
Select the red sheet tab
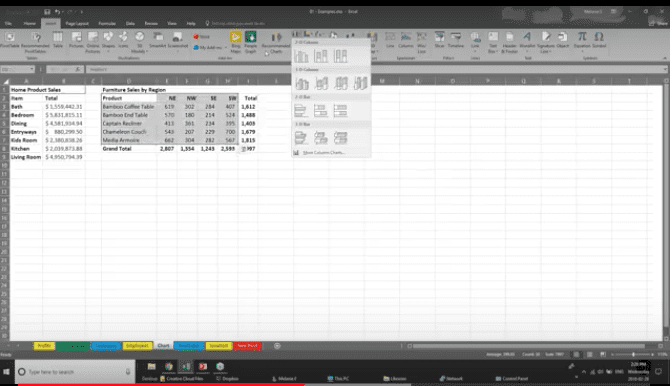(247, 346)
